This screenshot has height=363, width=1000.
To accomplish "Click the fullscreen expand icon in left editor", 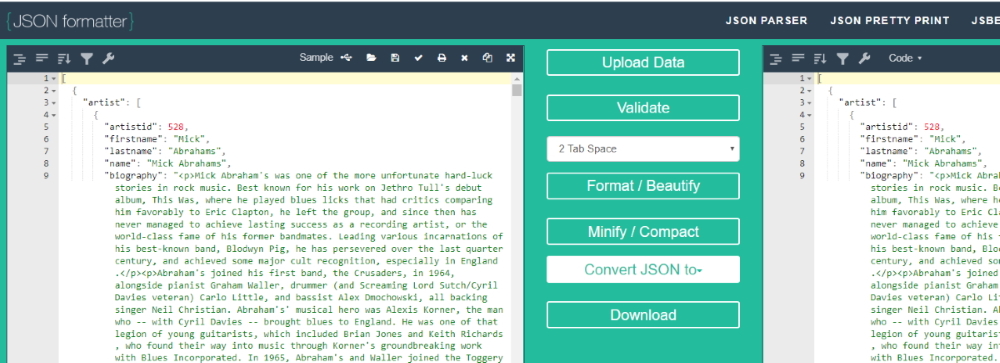I will [x=510, y=58].
